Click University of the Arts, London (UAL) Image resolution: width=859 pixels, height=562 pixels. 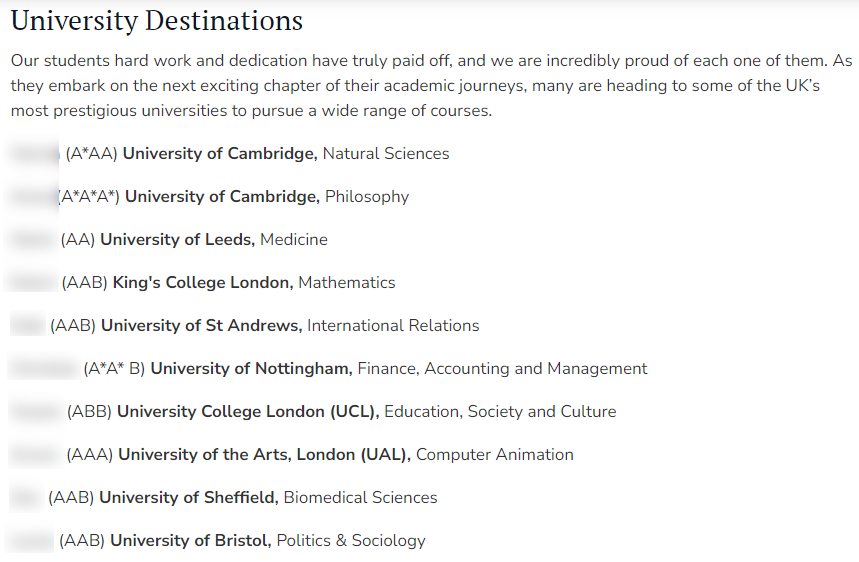264,455
